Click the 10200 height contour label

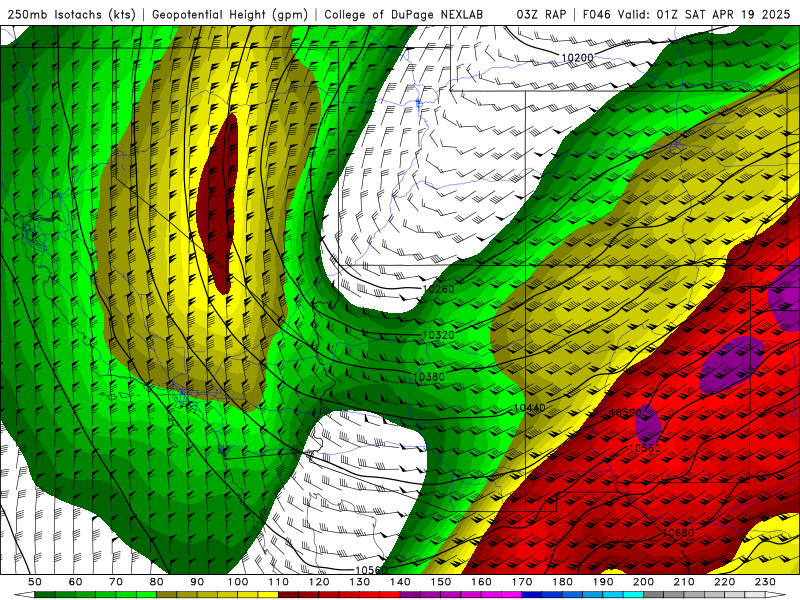click(578, 58)
